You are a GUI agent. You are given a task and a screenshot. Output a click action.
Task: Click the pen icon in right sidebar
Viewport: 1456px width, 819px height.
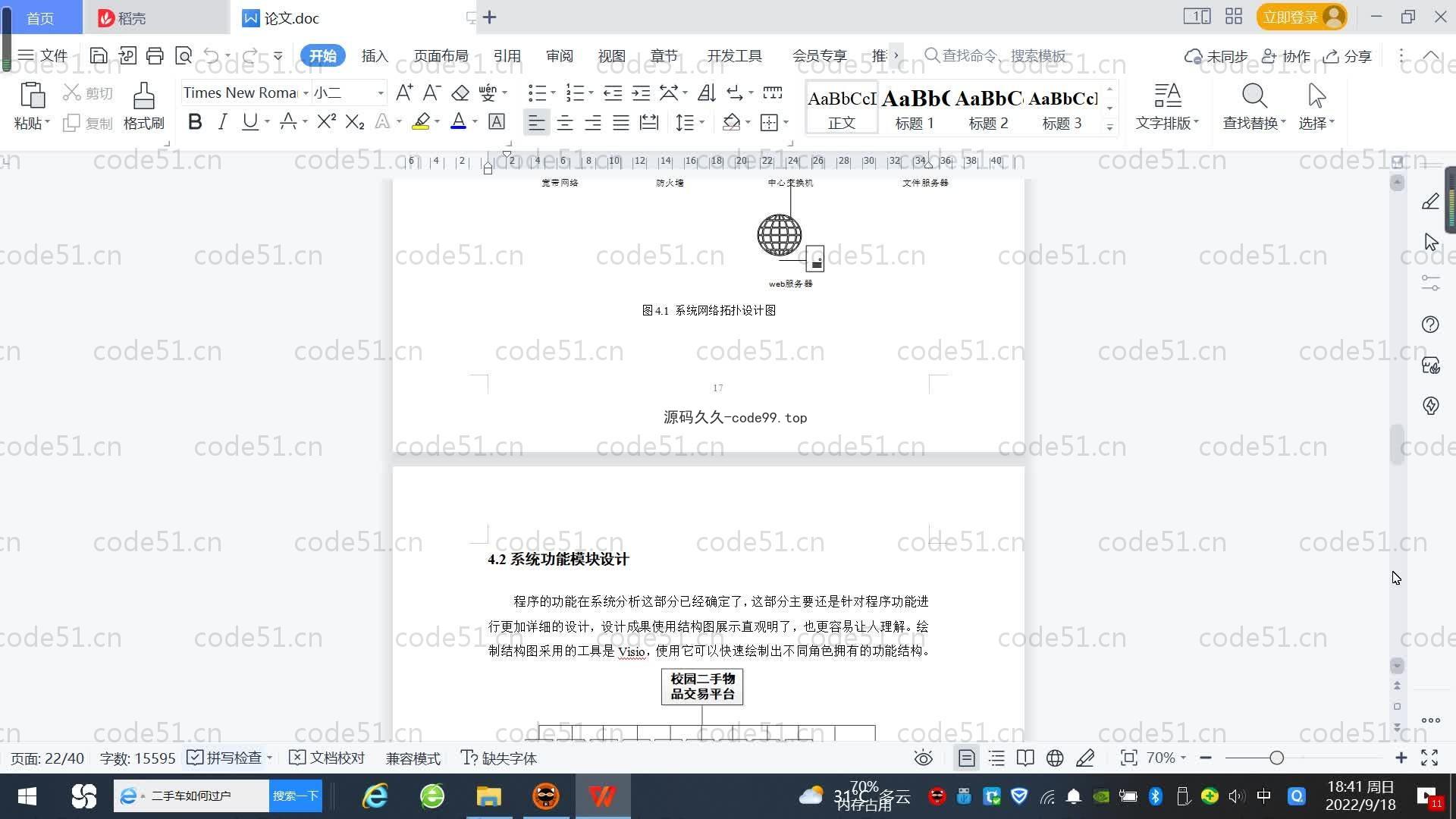1430,202
